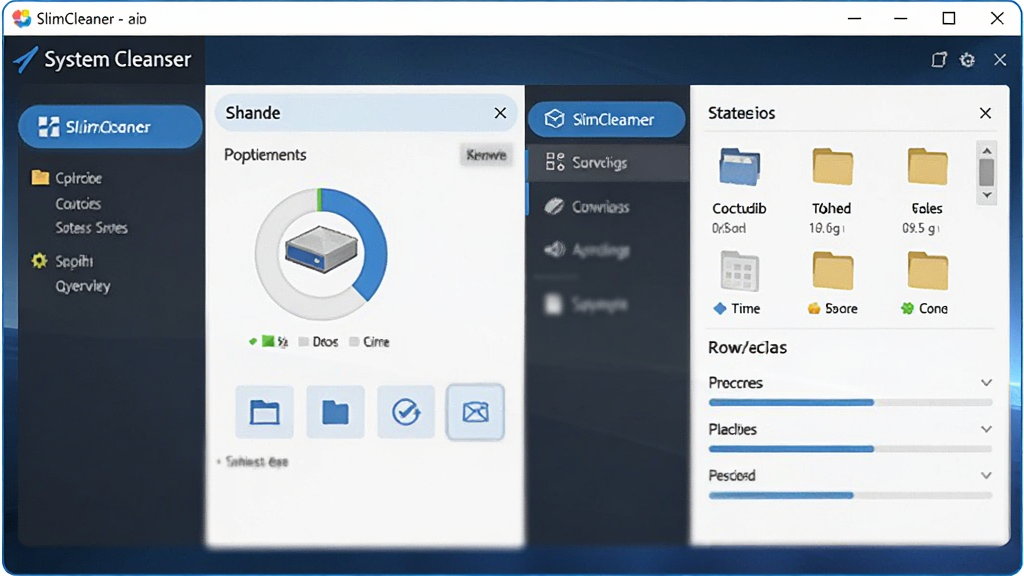This screenshot has height=576, width=1024.
Task: Toggle the Dros legend entry
Action: 318,342
